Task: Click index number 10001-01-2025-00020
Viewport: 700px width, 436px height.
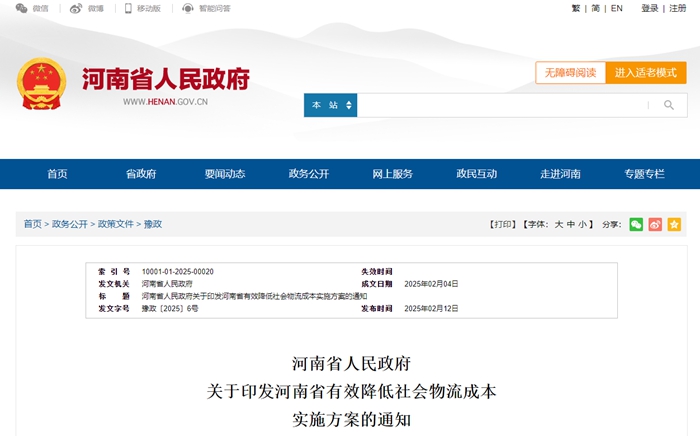Action: click(x=178, y=271)
